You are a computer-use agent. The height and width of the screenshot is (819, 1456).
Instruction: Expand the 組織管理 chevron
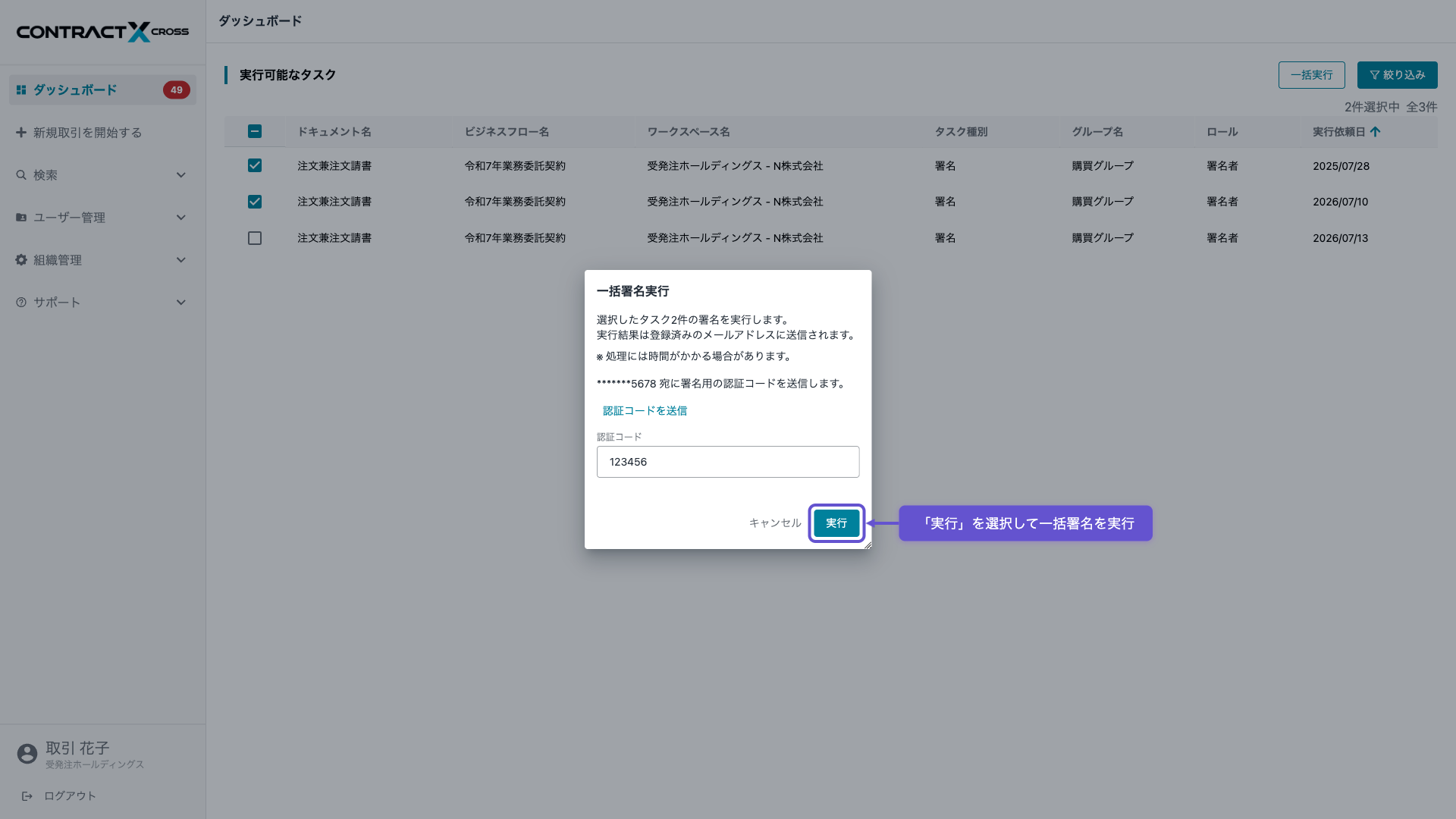(181, 259)
